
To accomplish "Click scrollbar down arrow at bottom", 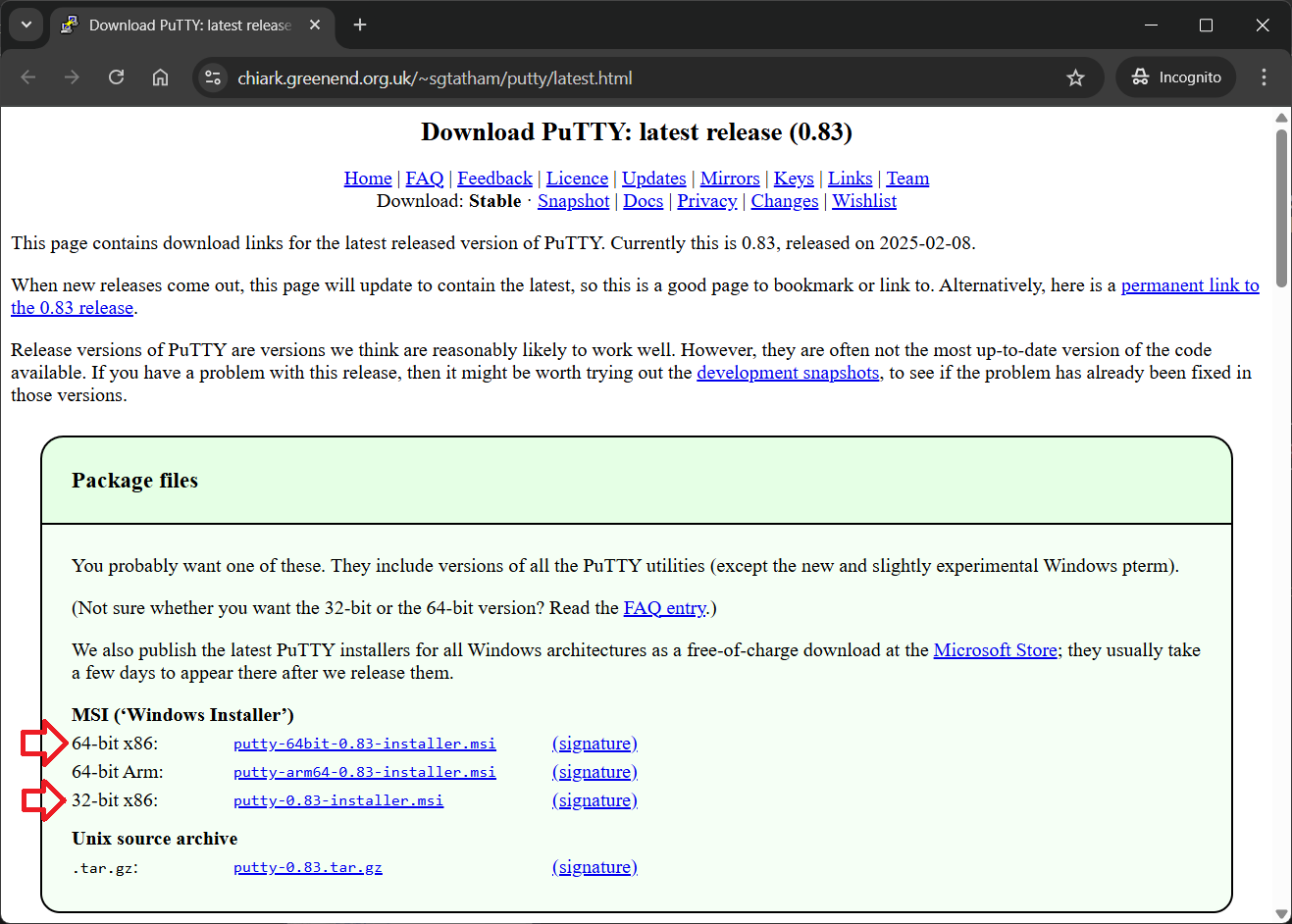I will 1281,914.
